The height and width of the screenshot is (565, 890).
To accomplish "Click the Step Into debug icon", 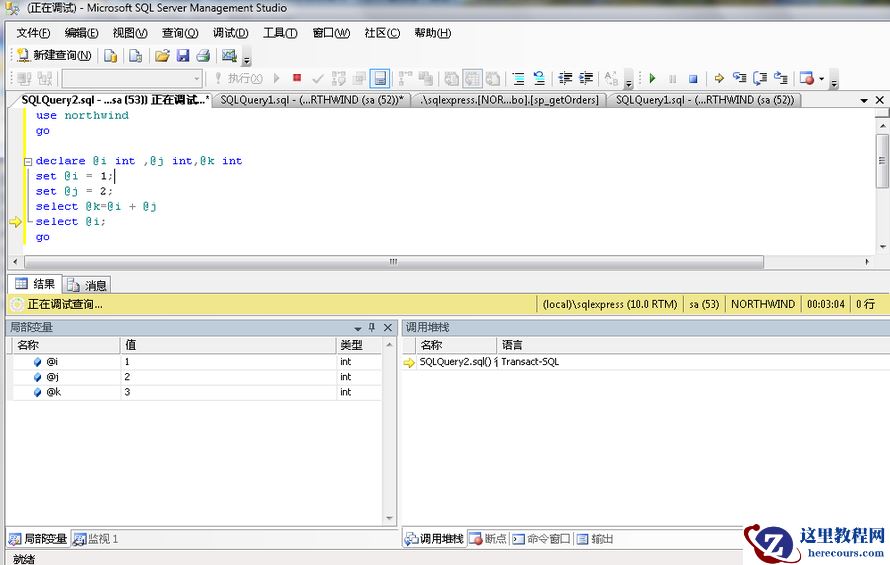I will tap(739, 78).
